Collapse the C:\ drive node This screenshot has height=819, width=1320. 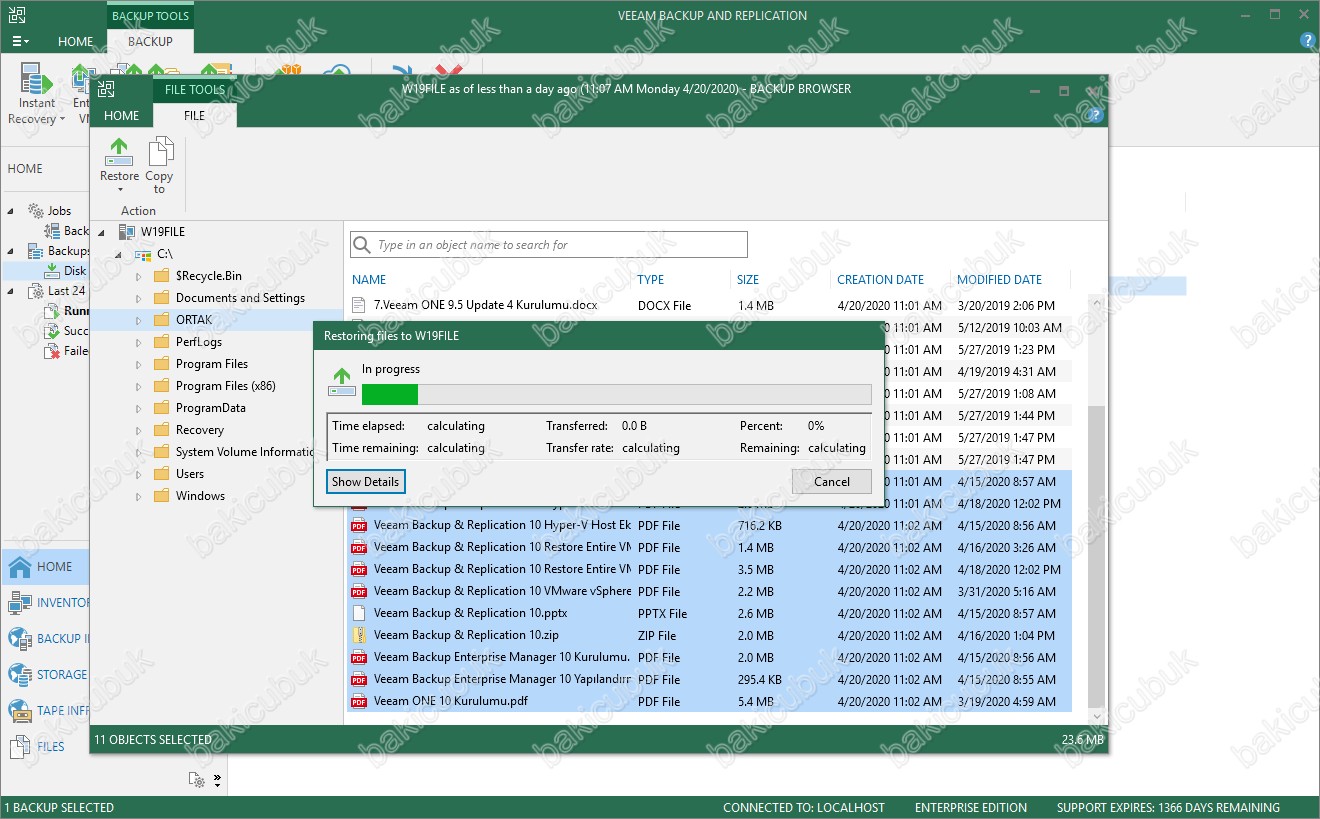click(x=119, y=255)
